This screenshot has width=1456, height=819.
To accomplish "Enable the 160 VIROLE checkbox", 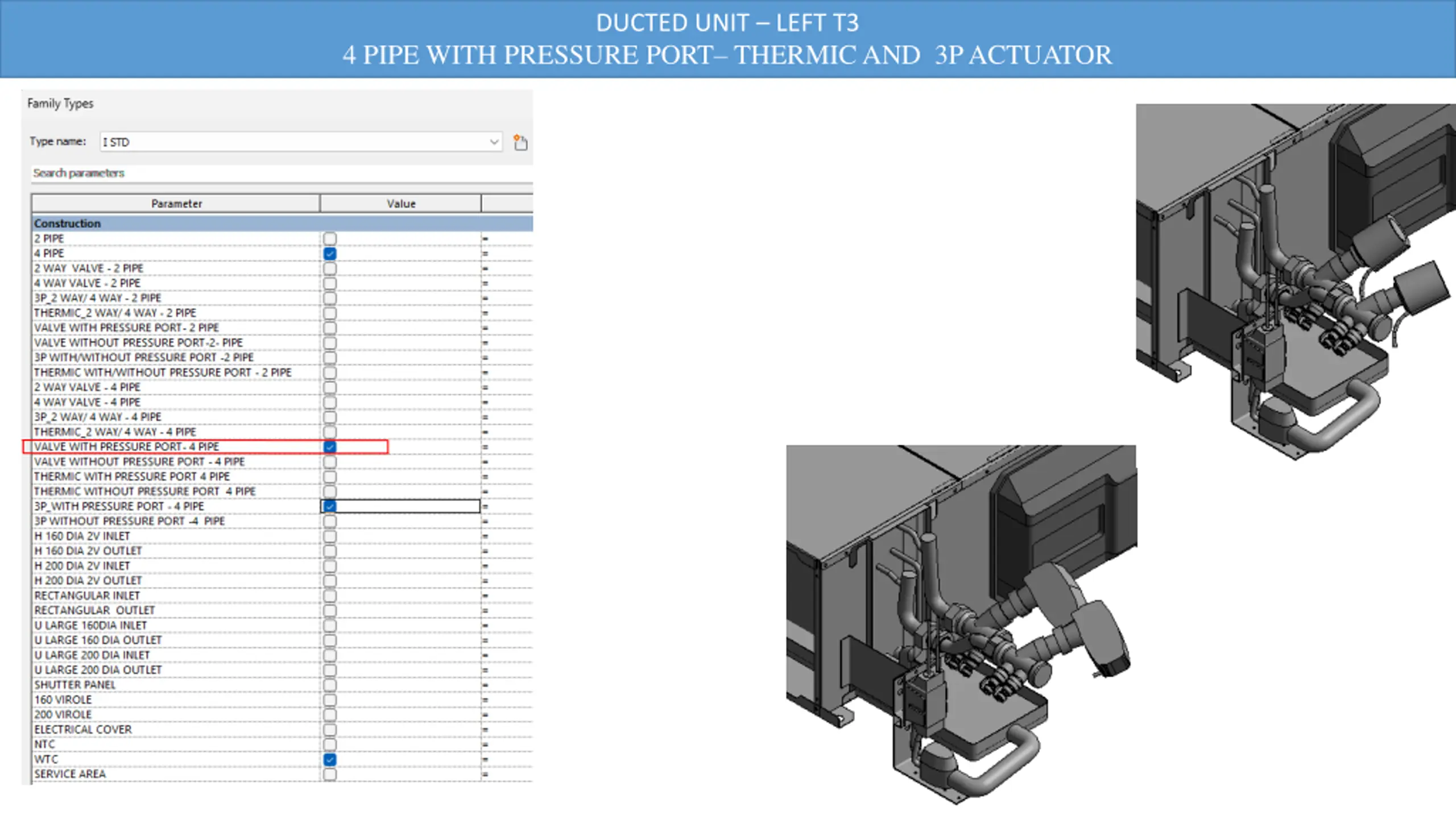I will point(330,700).
